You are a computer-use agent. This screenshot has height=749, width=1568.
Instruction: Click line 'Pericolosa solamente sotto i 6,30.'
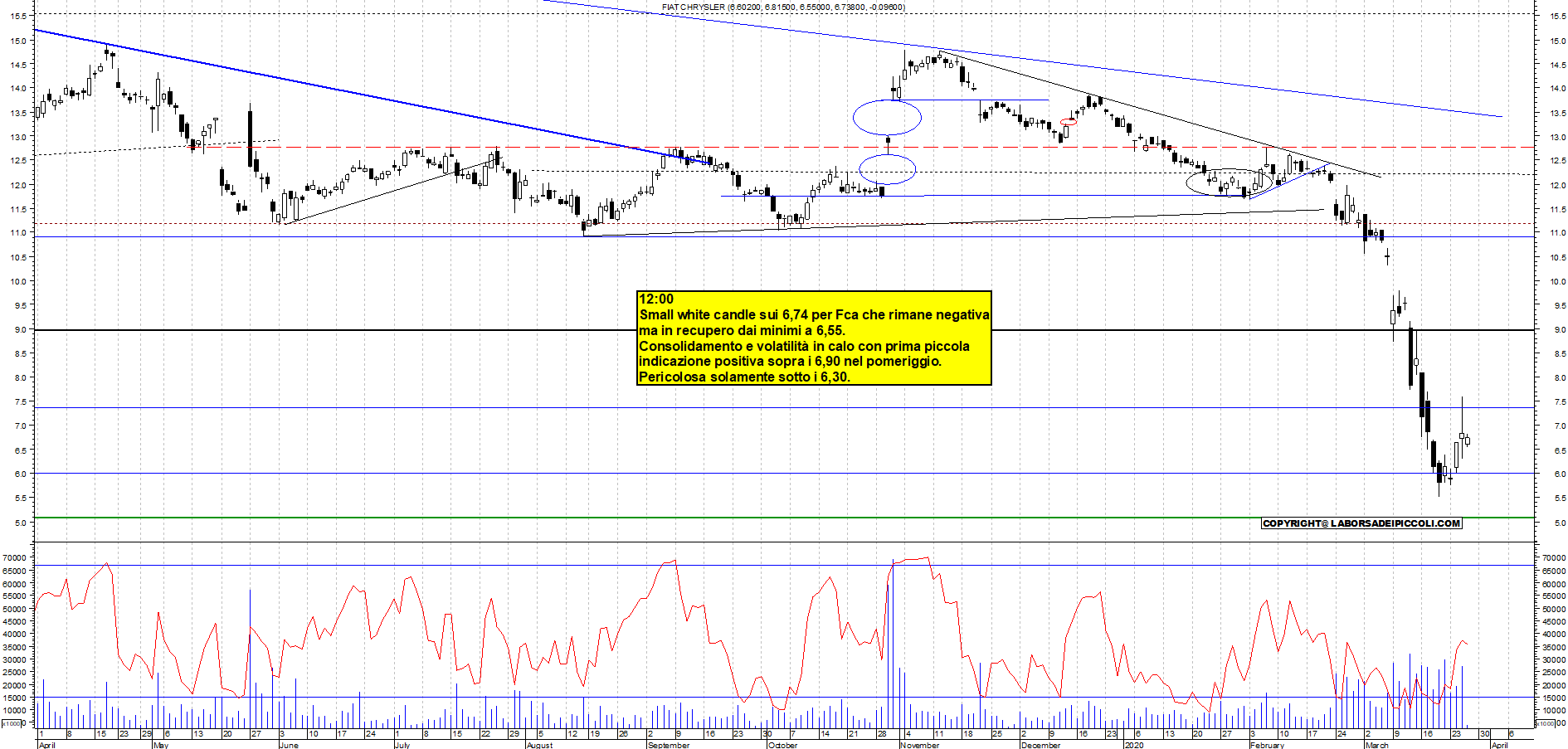coord(744,377)
